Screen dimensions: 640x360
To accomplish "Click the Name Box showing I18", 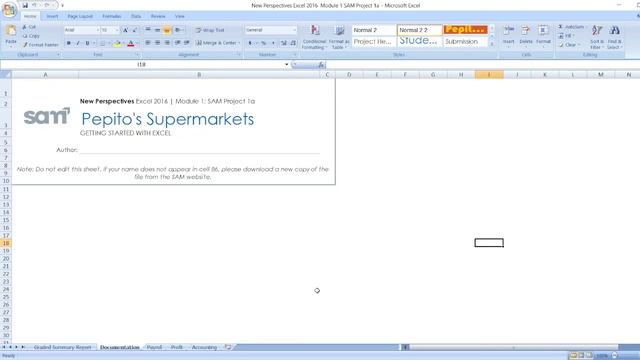I will click(x=141, y=64).
